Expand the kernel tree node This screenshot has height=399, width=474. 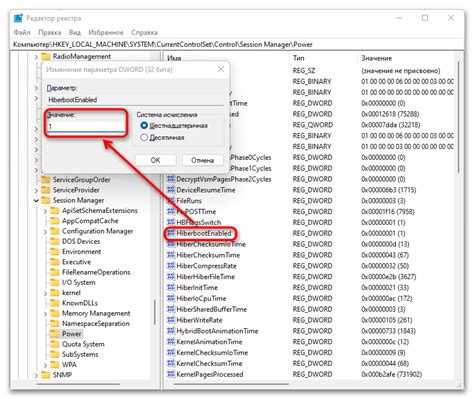tap(45, 293)
